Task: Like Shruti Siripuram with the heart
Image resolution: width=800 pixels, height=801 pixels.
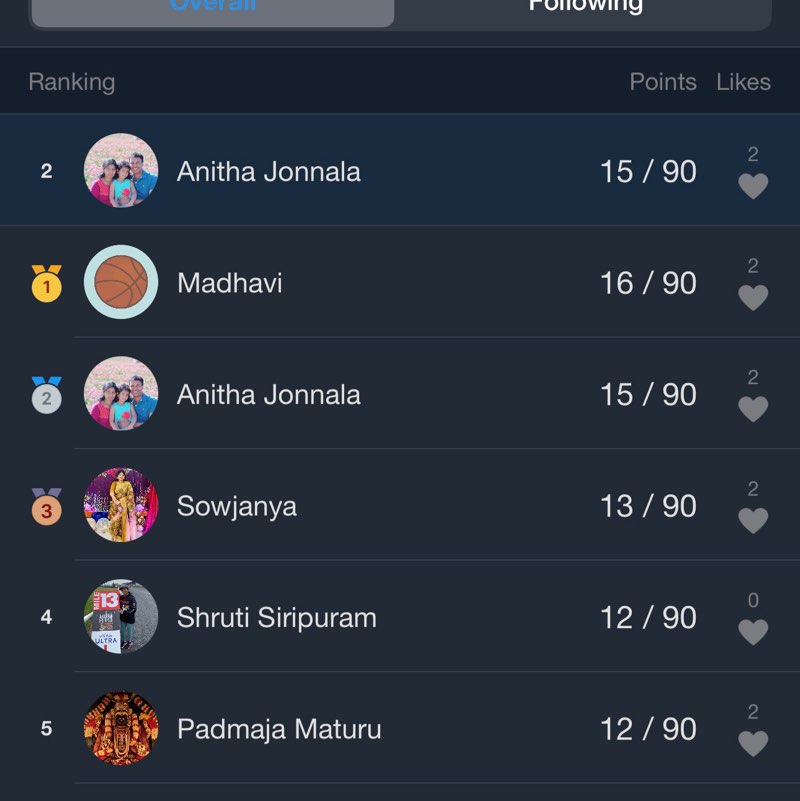Action: [x=753, y=632]
